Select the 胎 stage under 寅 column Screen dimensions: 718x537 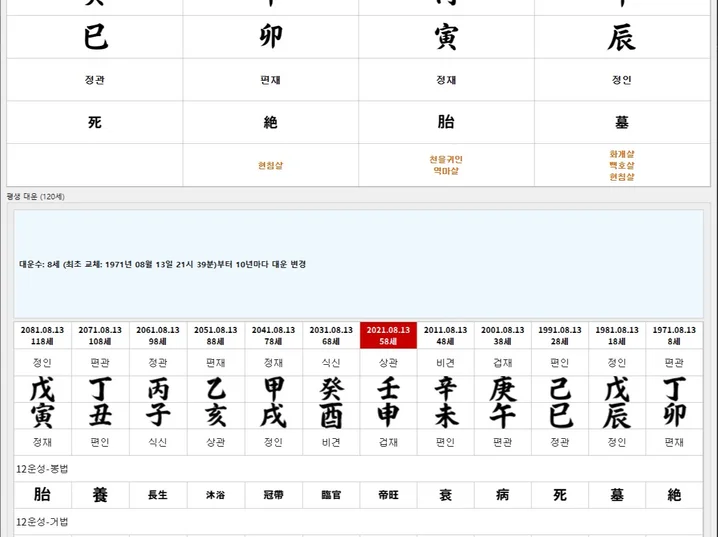[x=446, y=122]
